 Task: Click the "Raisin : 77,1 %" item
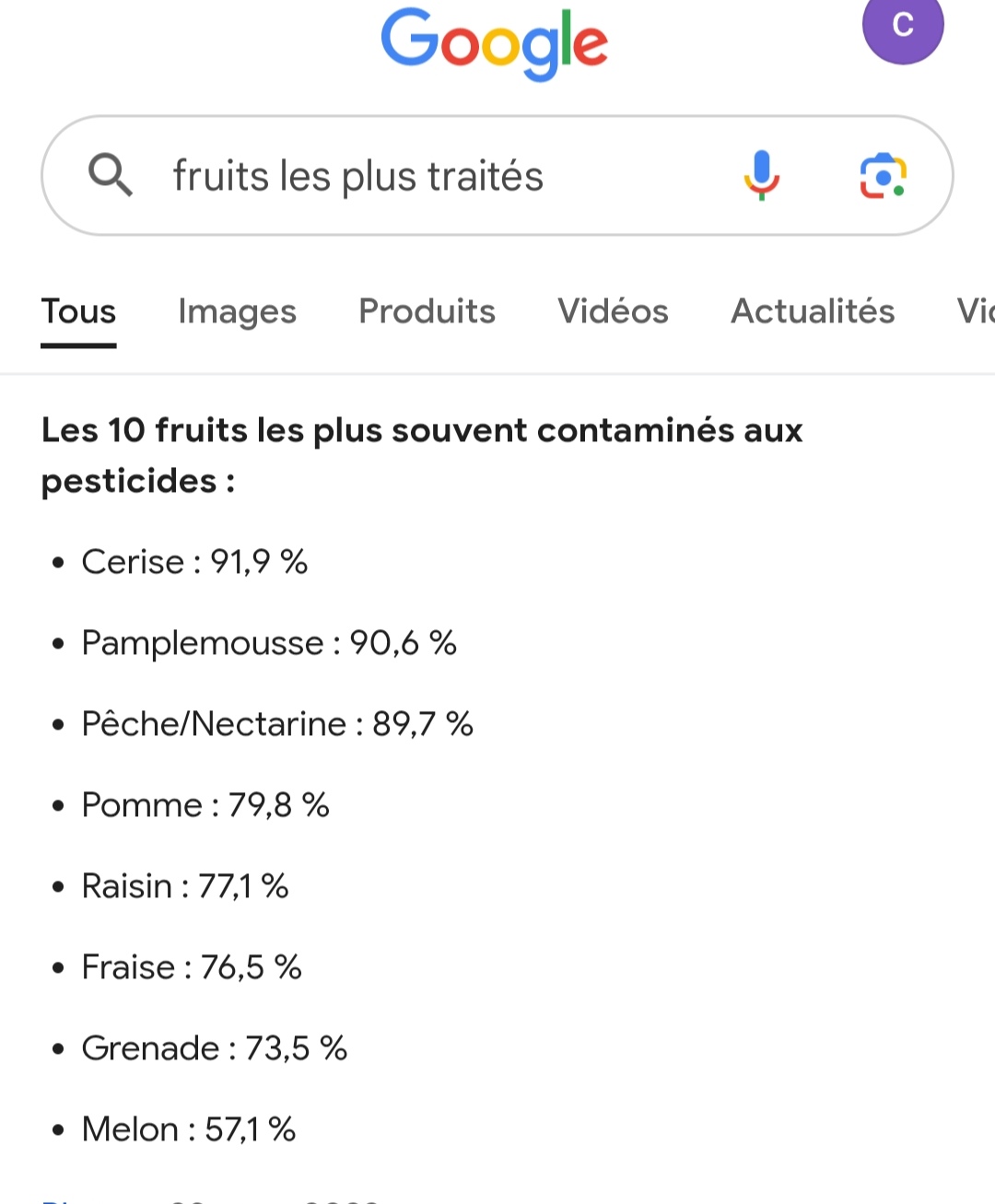(185, 886)
